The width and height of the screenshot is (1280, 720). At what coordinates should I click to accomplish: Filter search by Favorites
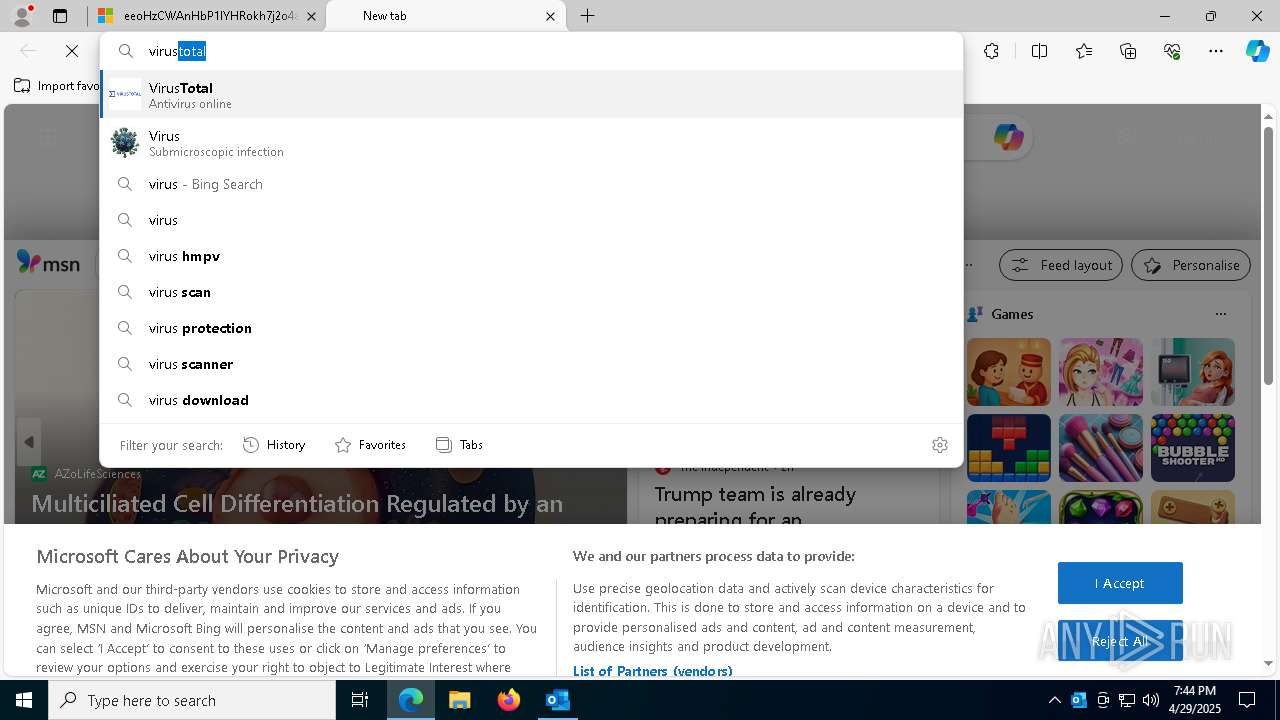point(370,445)
